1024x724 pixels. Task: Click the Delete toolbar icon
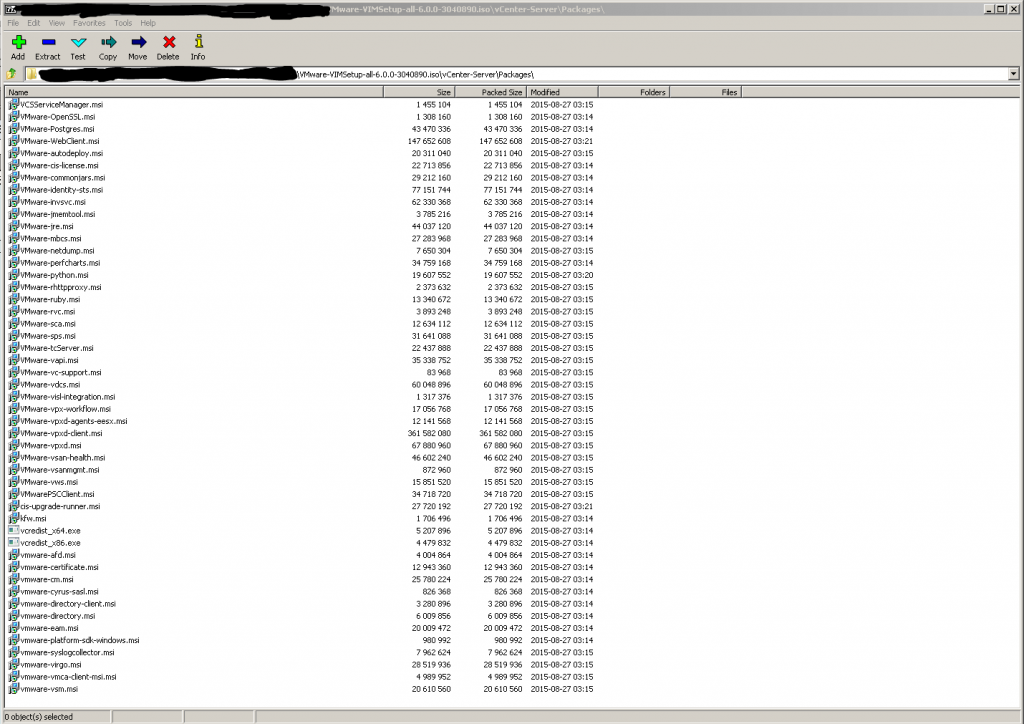point(168,42)
